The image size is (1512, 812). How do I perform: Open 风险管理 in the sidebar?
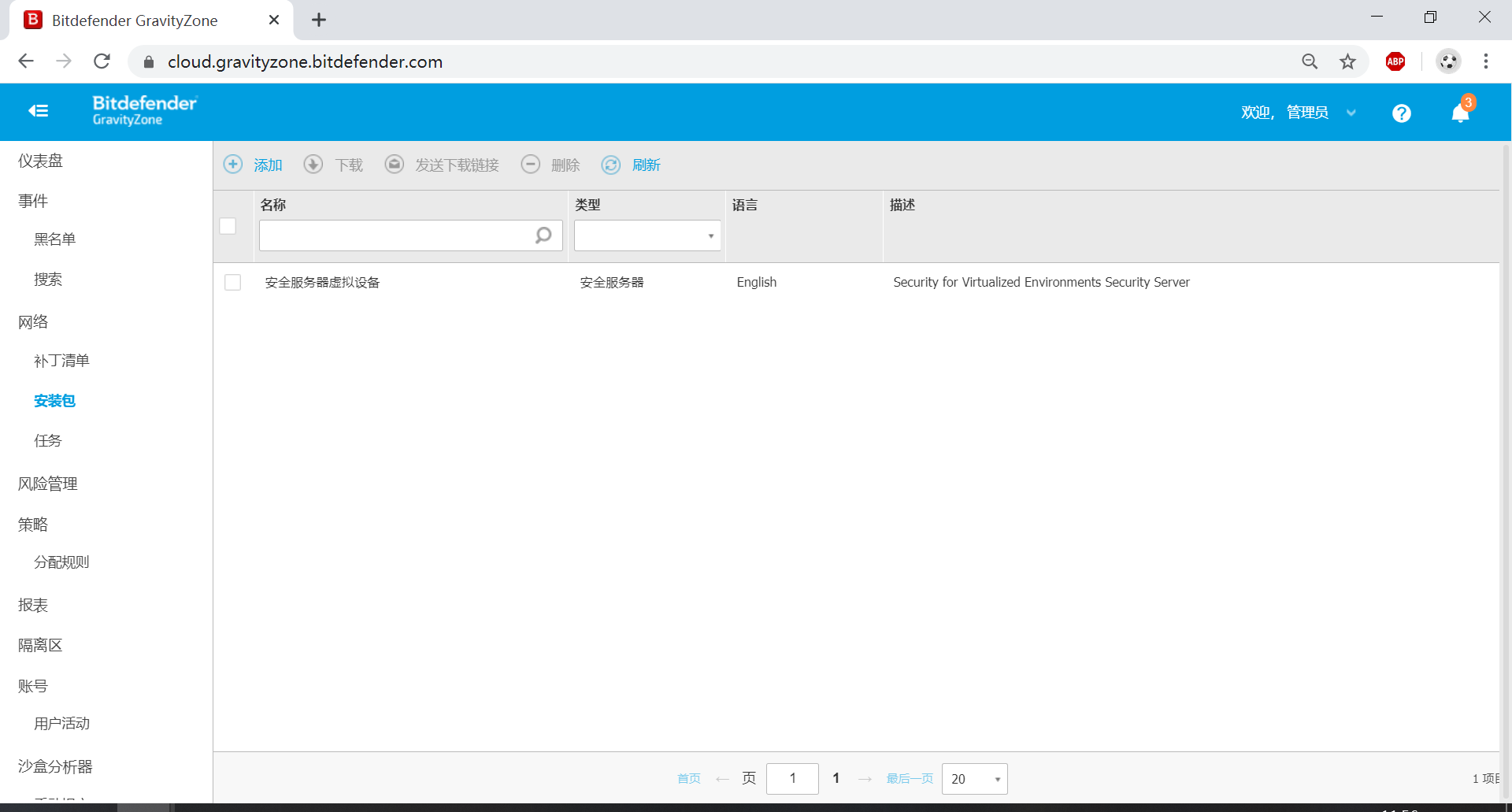point(47,484)
